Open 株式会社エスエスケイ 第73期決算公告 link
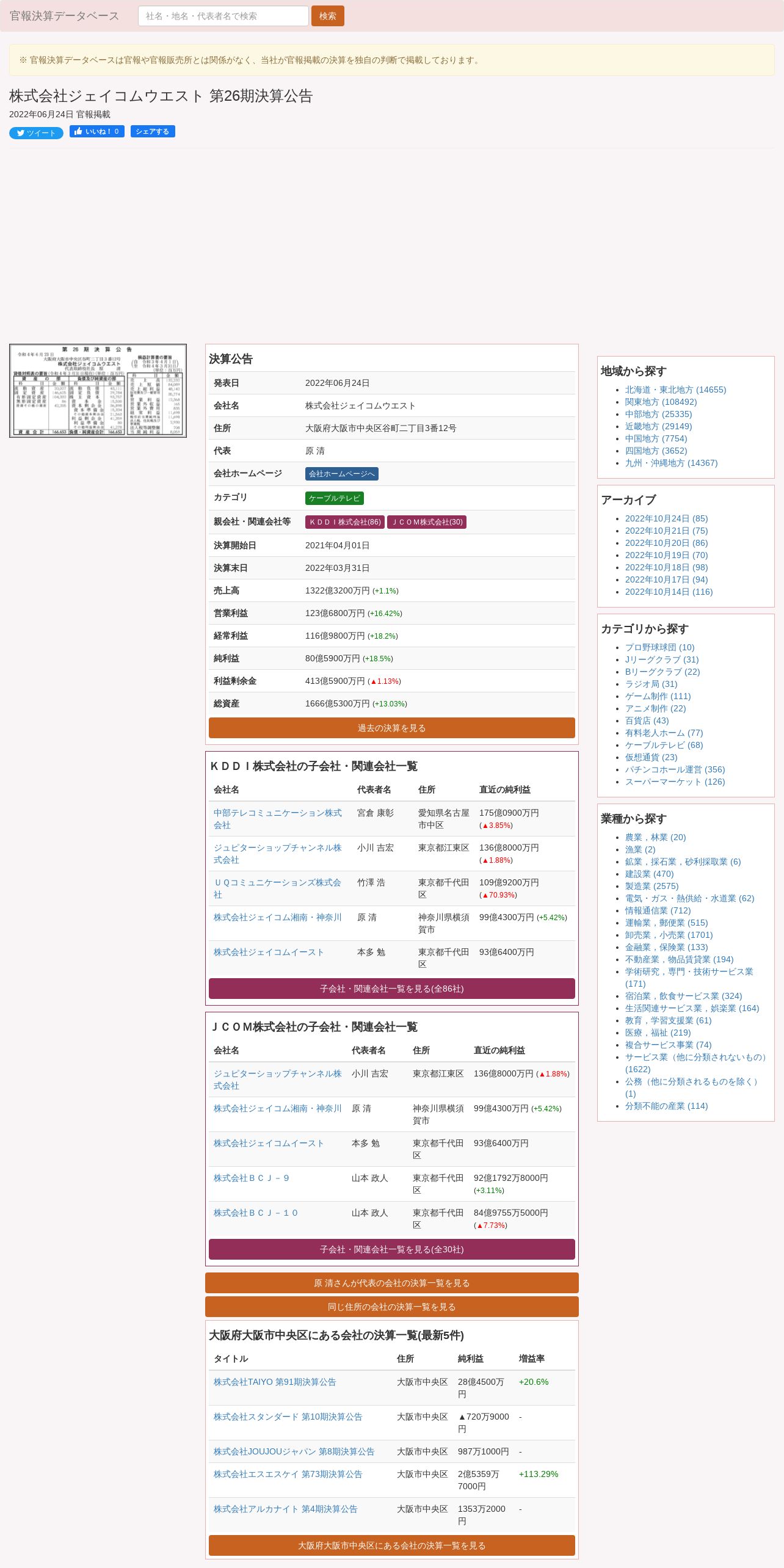 [288, 1474]
